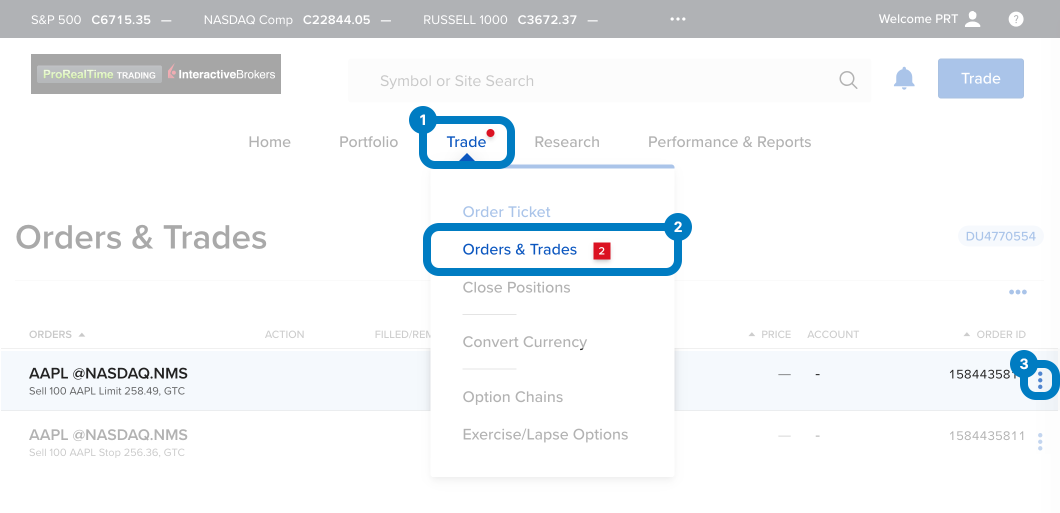This screenshot has width=1060, height=513.
Task: Go to the Portfolio tab
Action: (368, 142)
